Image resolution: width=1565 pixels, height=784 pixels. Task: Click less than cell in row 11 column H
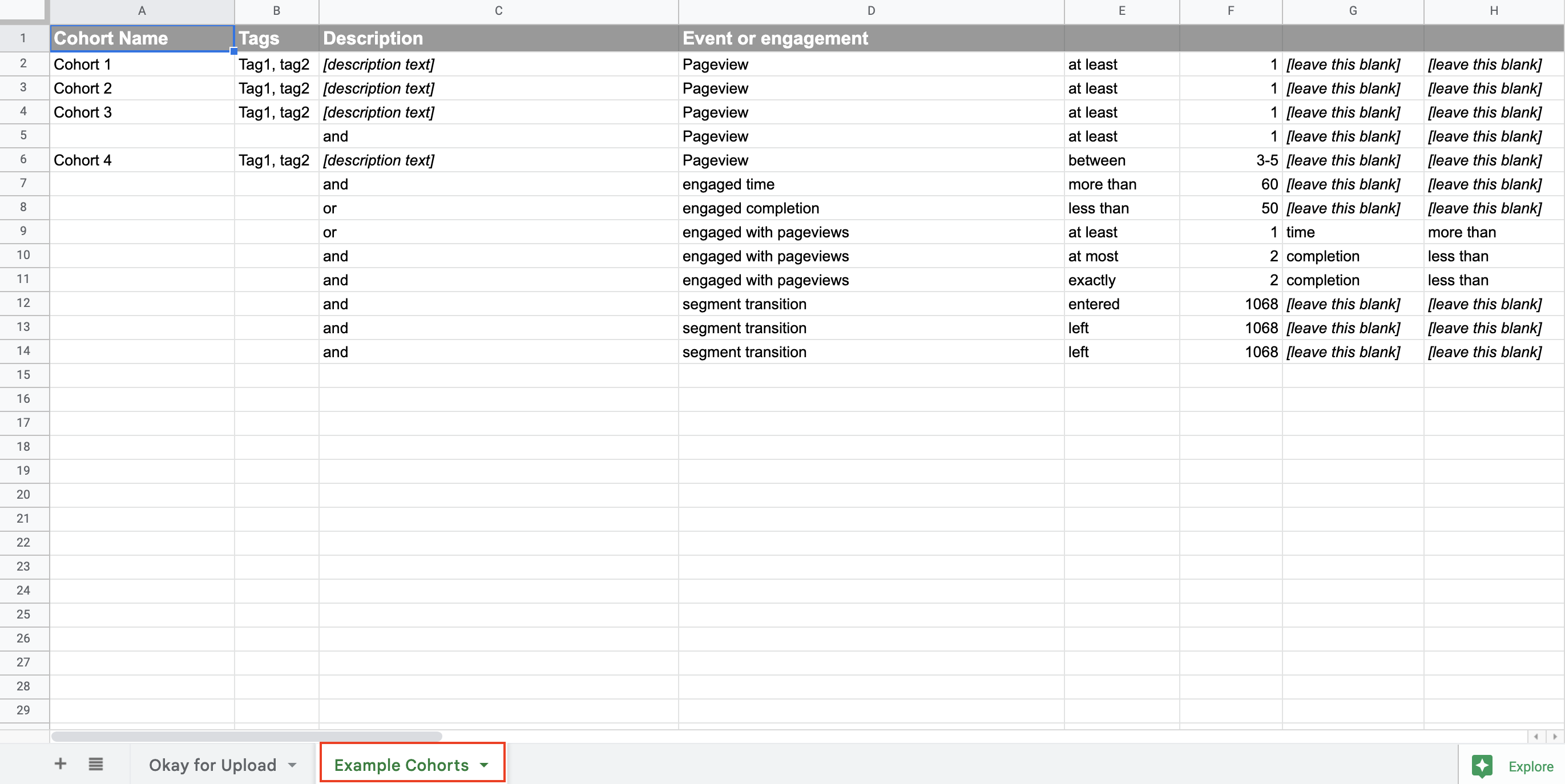coord(1494,280)
